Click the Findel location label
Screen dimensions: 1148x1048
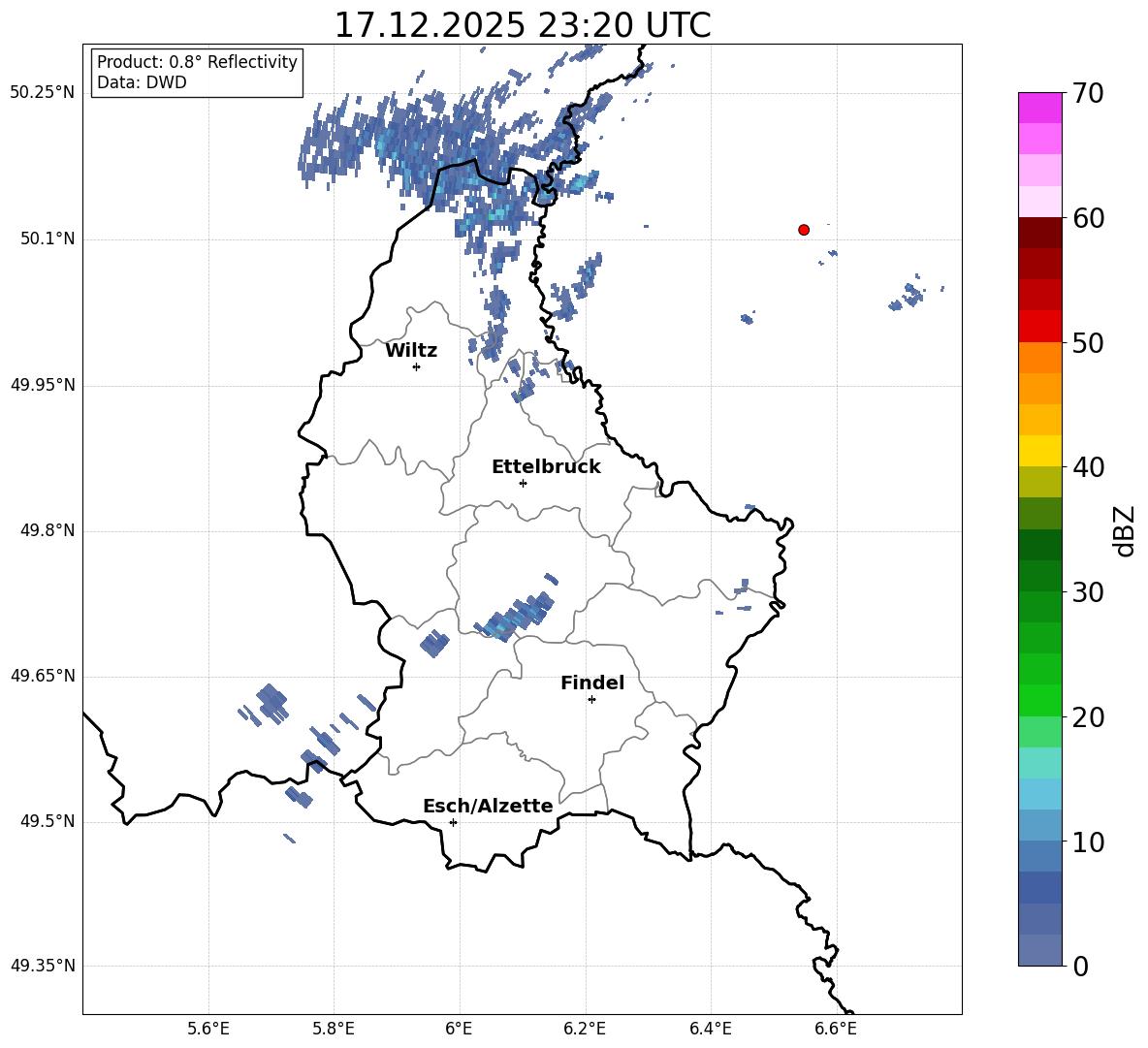click(x=592, y=683)
